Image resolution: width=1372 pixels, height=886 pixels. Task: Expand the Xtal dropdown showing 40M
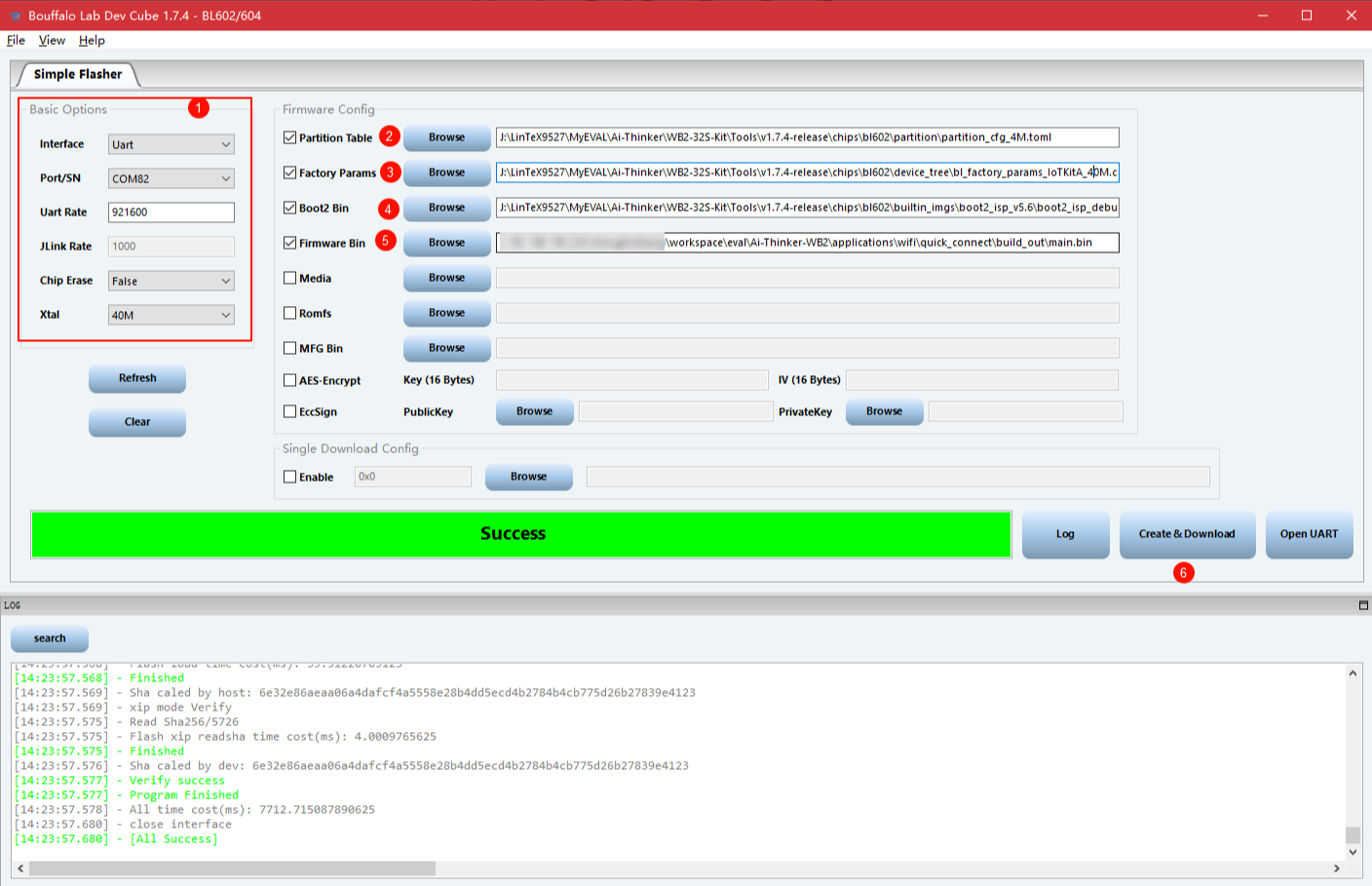[x=171, y=315]
